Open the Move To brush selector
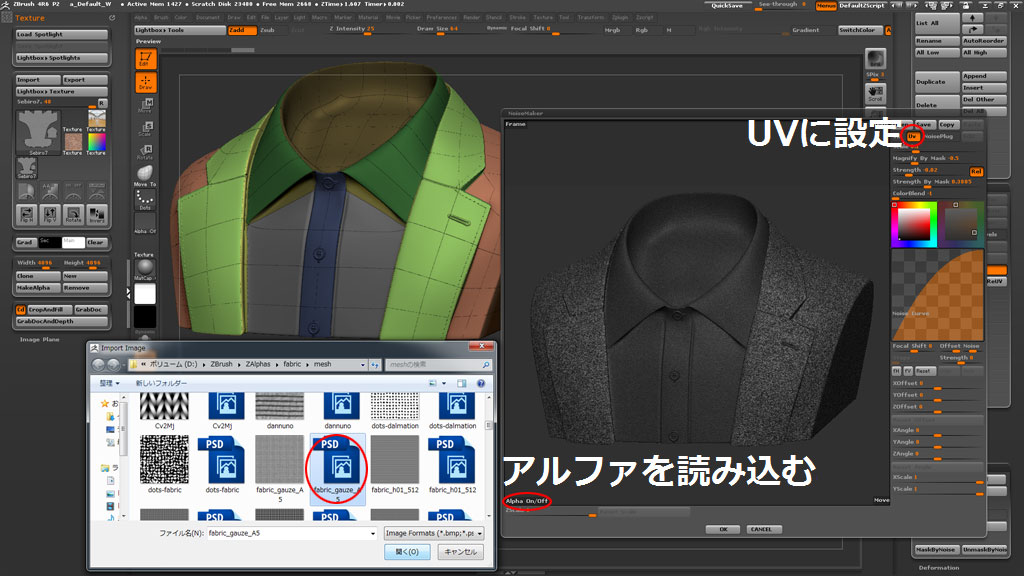 (145, 175)
